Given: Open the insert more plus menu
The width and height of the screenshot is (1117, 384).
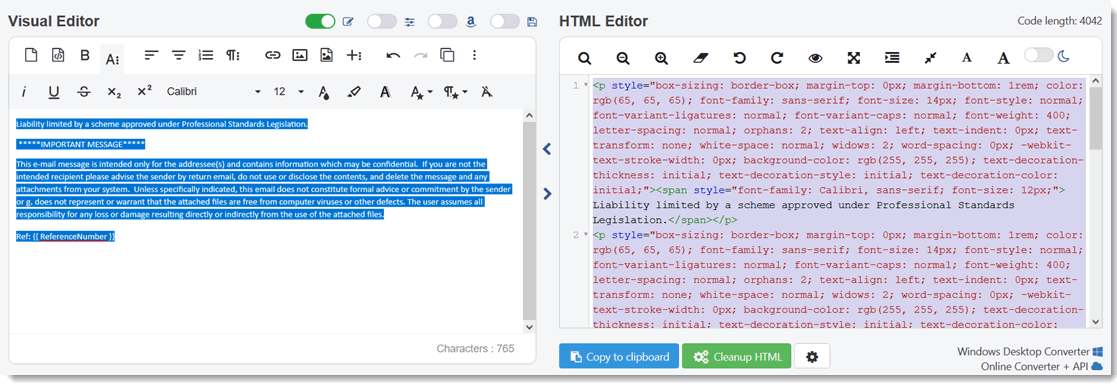Looking at the screenshot, I should click(x=354, y=55).
